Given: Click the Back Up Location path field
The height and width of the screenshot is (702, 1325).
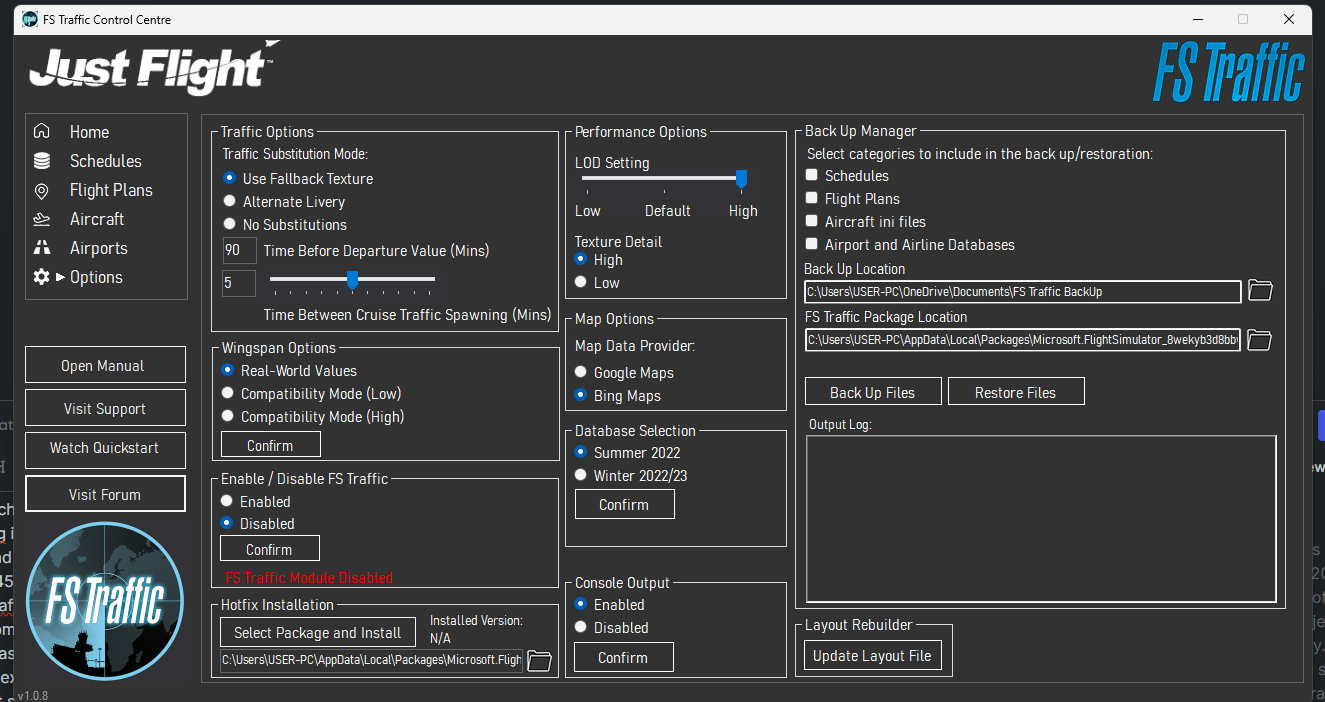Looking at the screenshot, I should pyautogui.click(x=1023, y=292).
